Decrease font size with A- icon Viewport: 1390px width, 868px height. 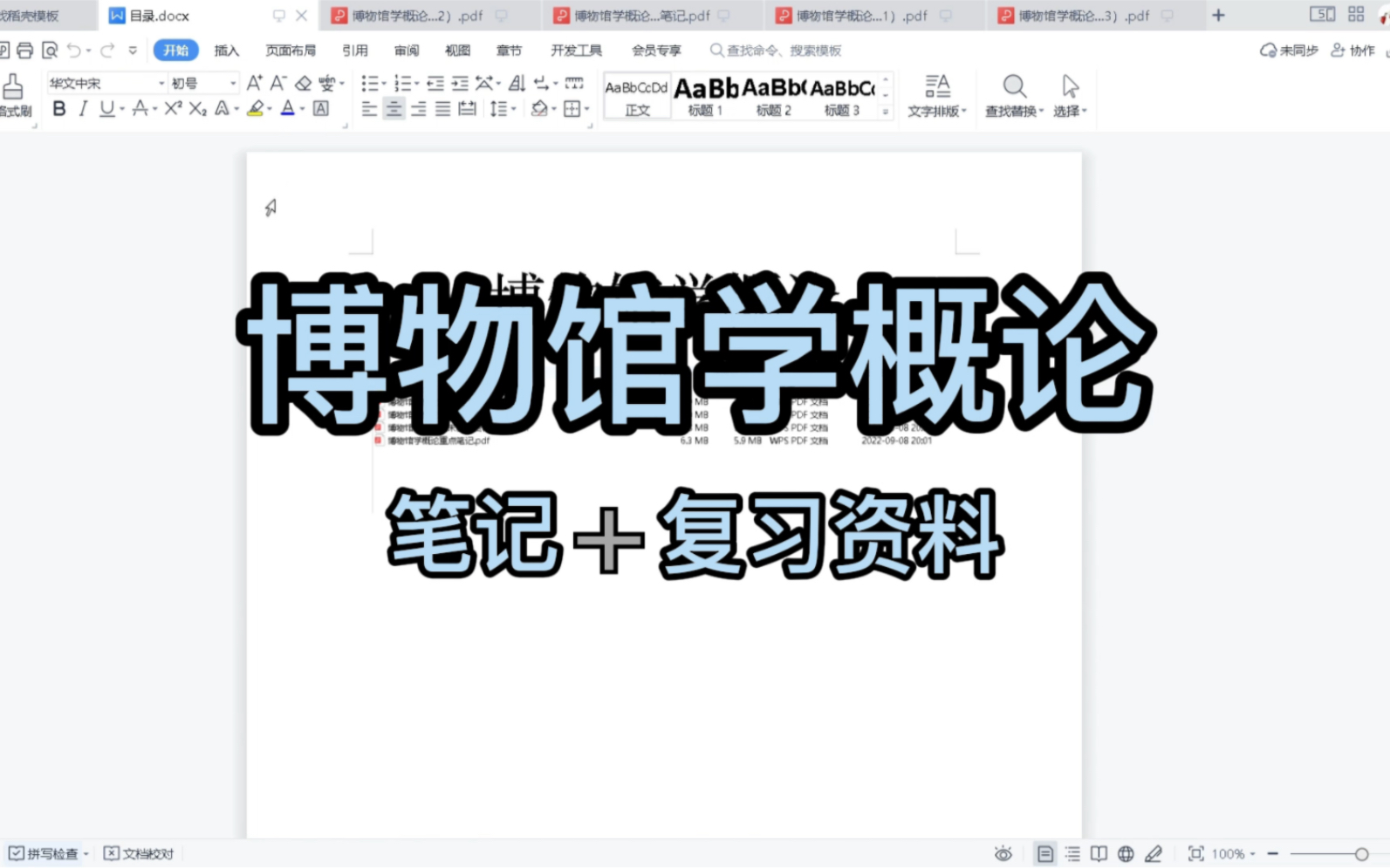click(x=278, y=83)
